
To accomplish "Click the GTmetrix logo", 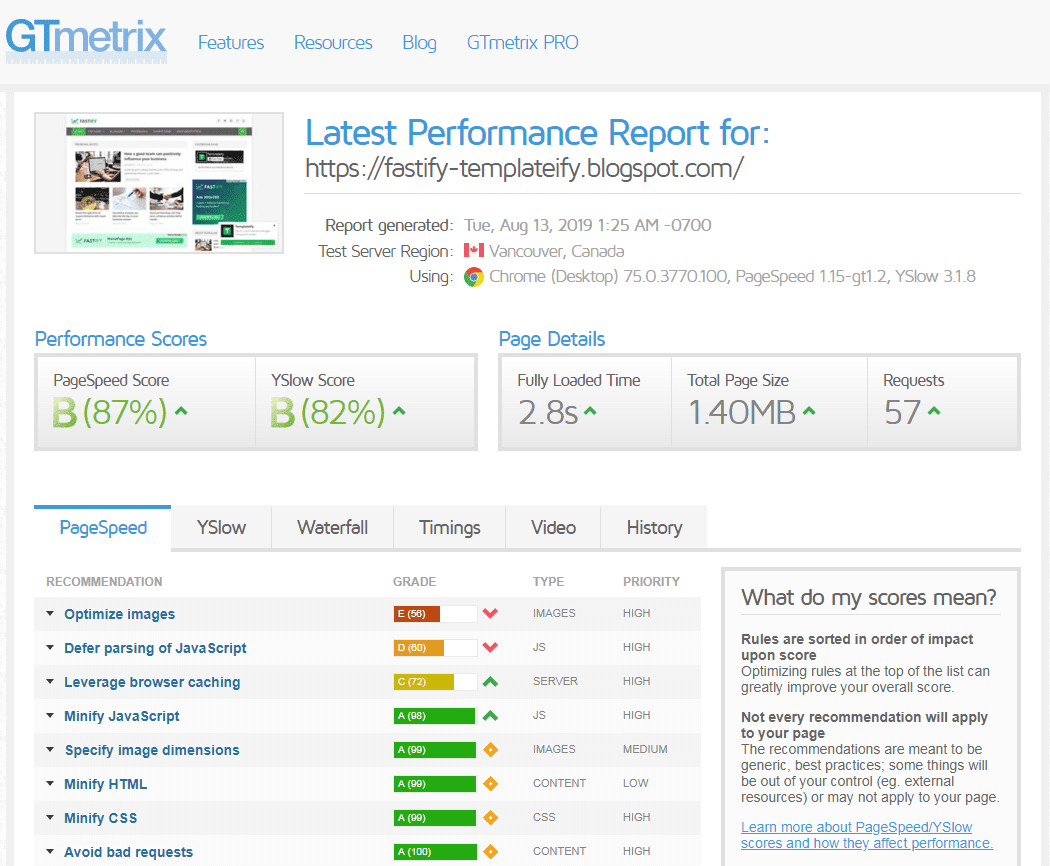I will (86, 41).
